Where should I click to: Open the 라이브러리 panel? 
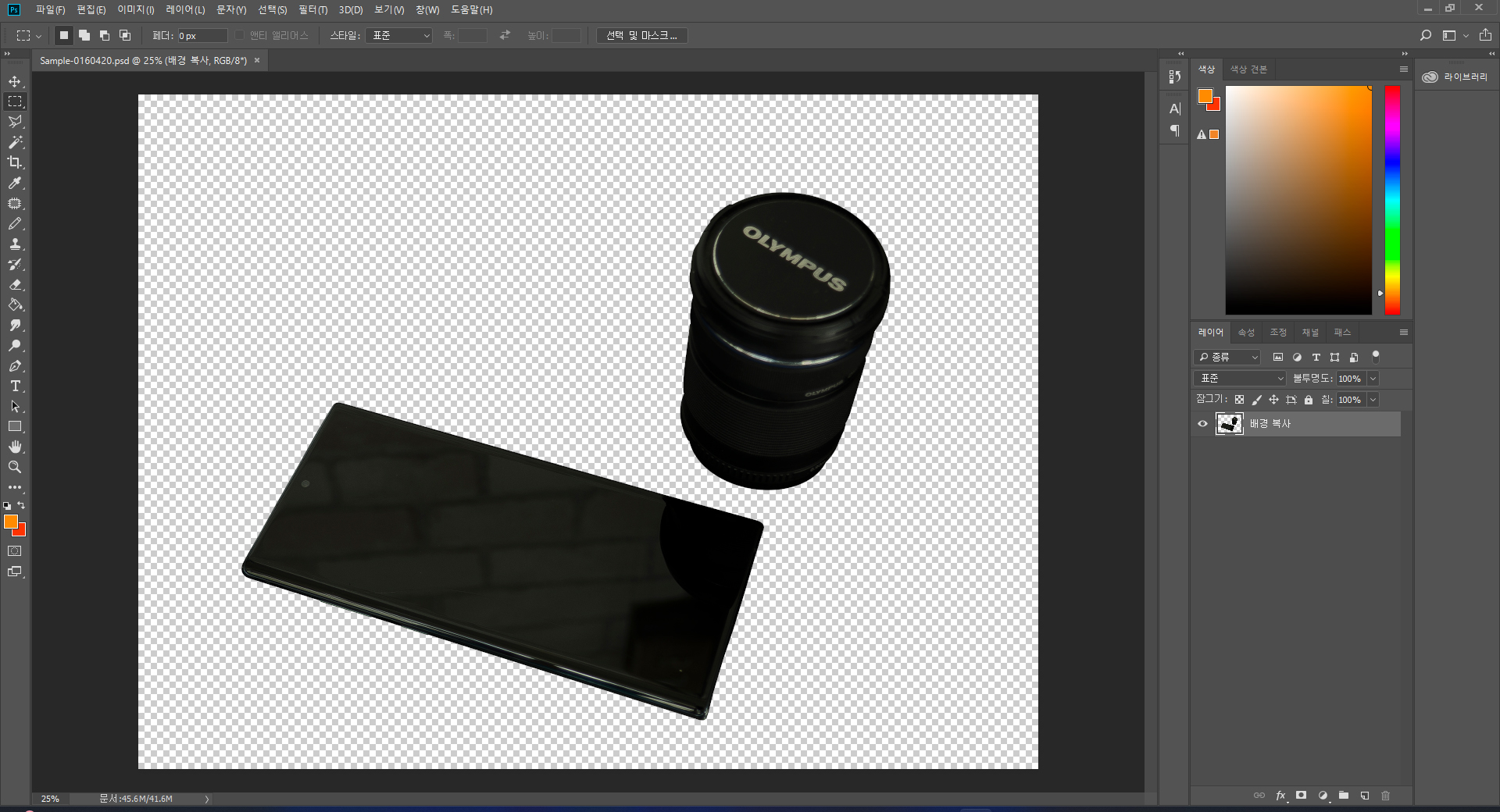[1455, 77]
